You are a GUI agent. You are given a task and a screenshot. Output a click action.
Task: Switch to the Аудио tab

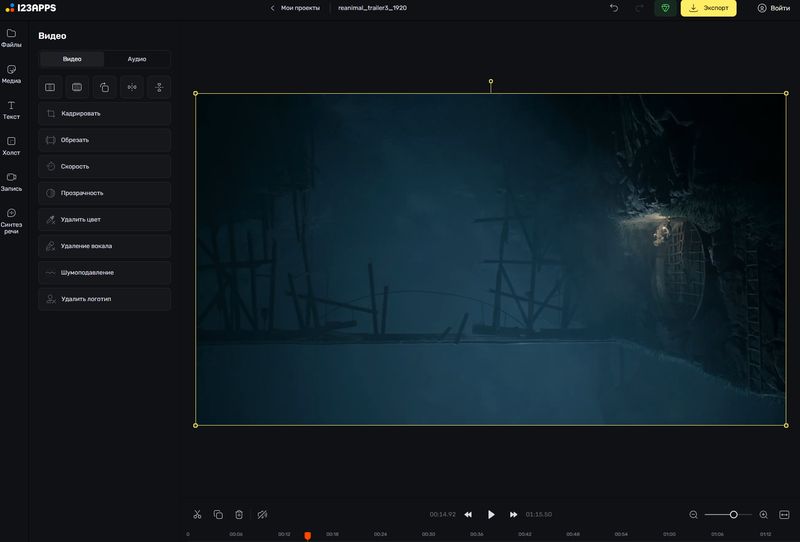coord(137,59)
